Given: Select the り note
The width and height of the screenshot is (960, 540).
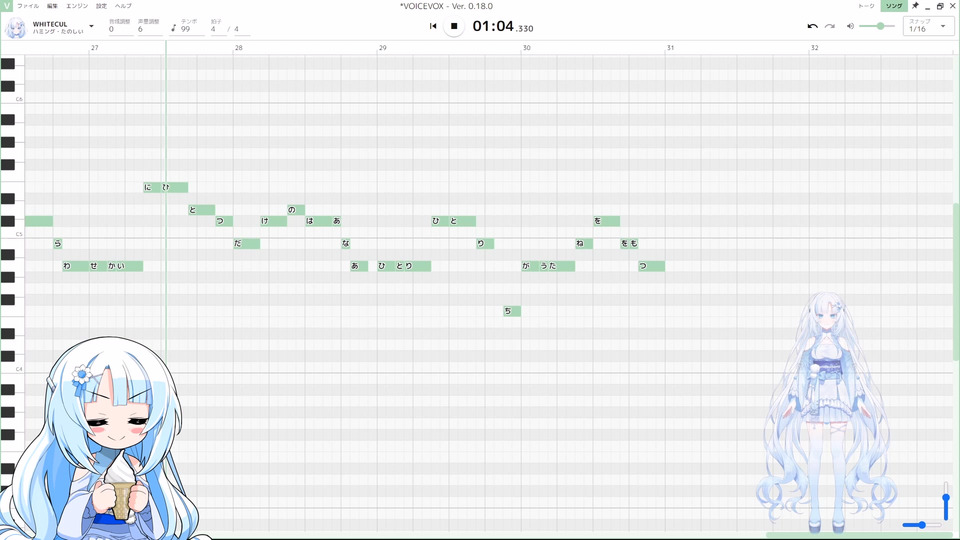Looking at the screenshot, I should point(485,244).
